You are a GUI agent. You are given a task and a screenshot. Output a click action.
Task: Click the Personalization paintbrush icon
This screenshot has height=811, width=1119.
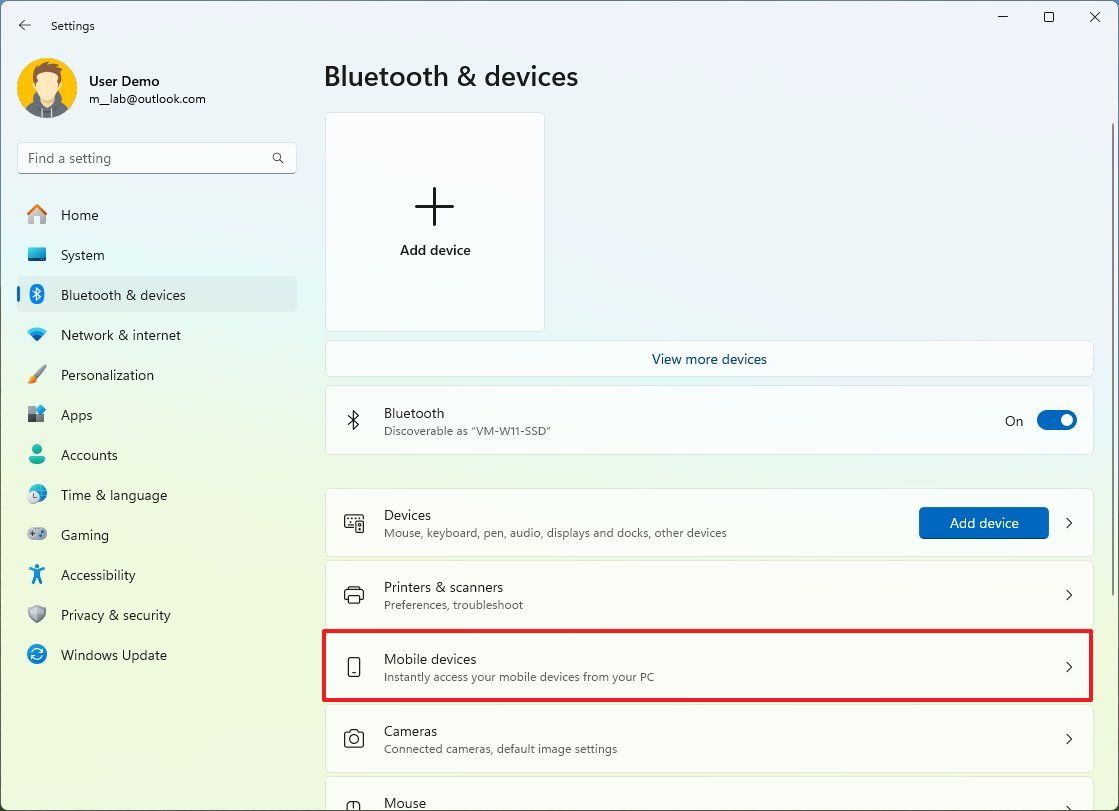37,374
